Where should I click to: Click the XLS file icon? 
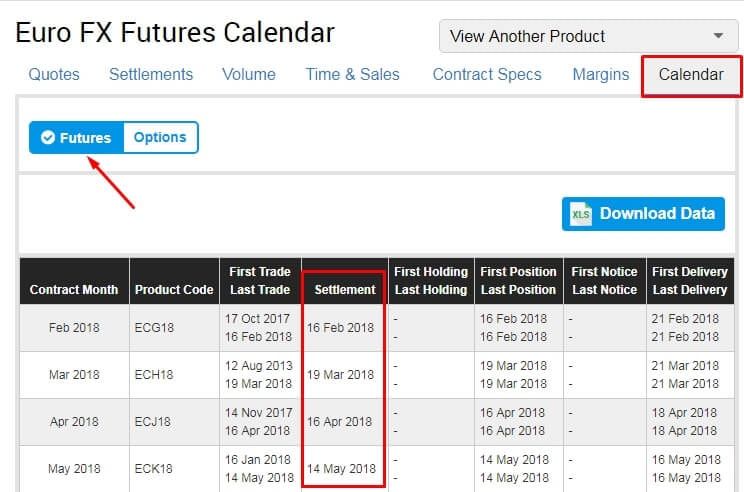coord(581,214)
